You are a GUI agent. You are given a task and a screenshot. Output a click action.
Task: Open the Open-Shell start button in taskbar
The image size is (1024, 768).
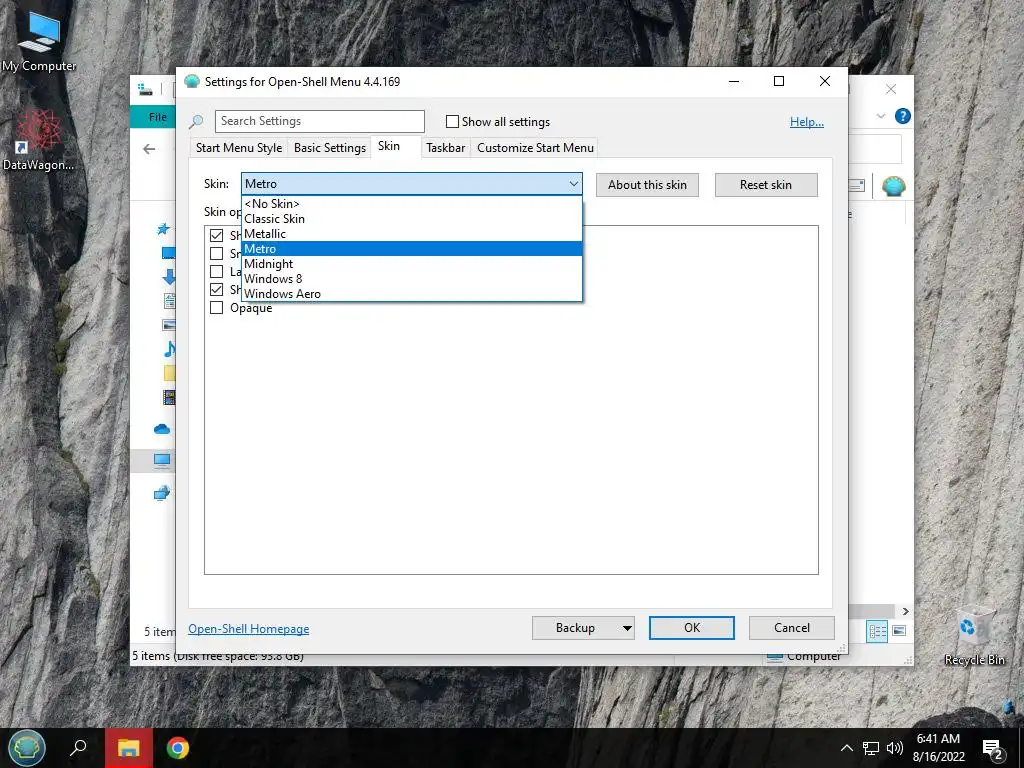27,748
